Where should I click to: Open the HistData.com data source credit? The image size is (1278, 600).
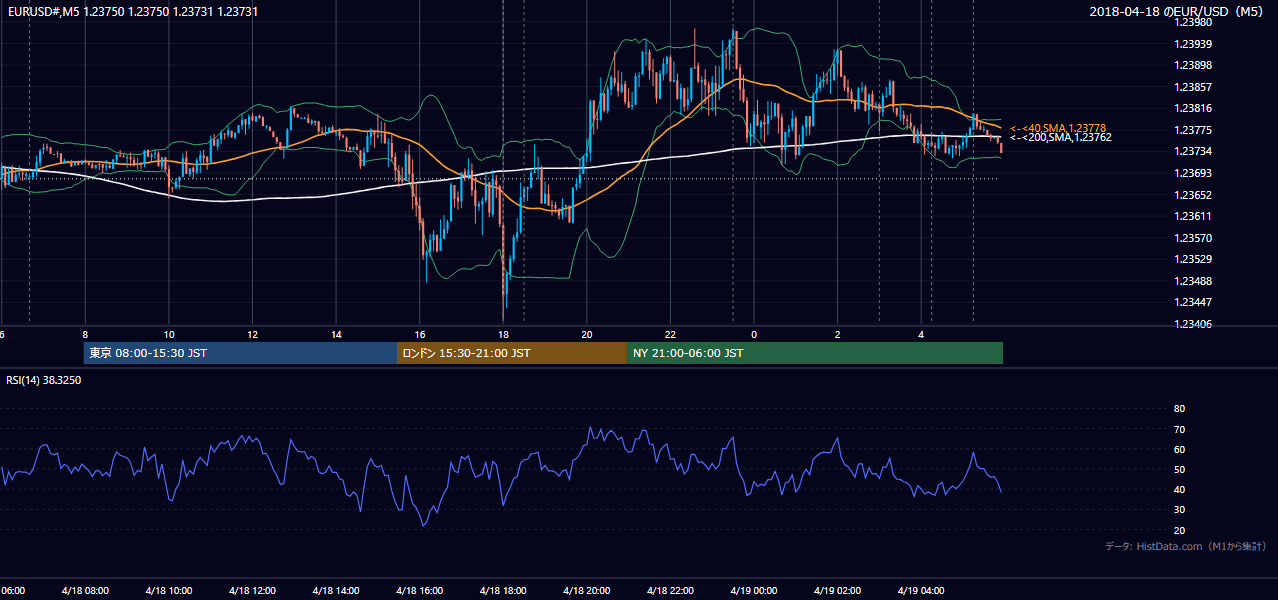(1186, 546)
